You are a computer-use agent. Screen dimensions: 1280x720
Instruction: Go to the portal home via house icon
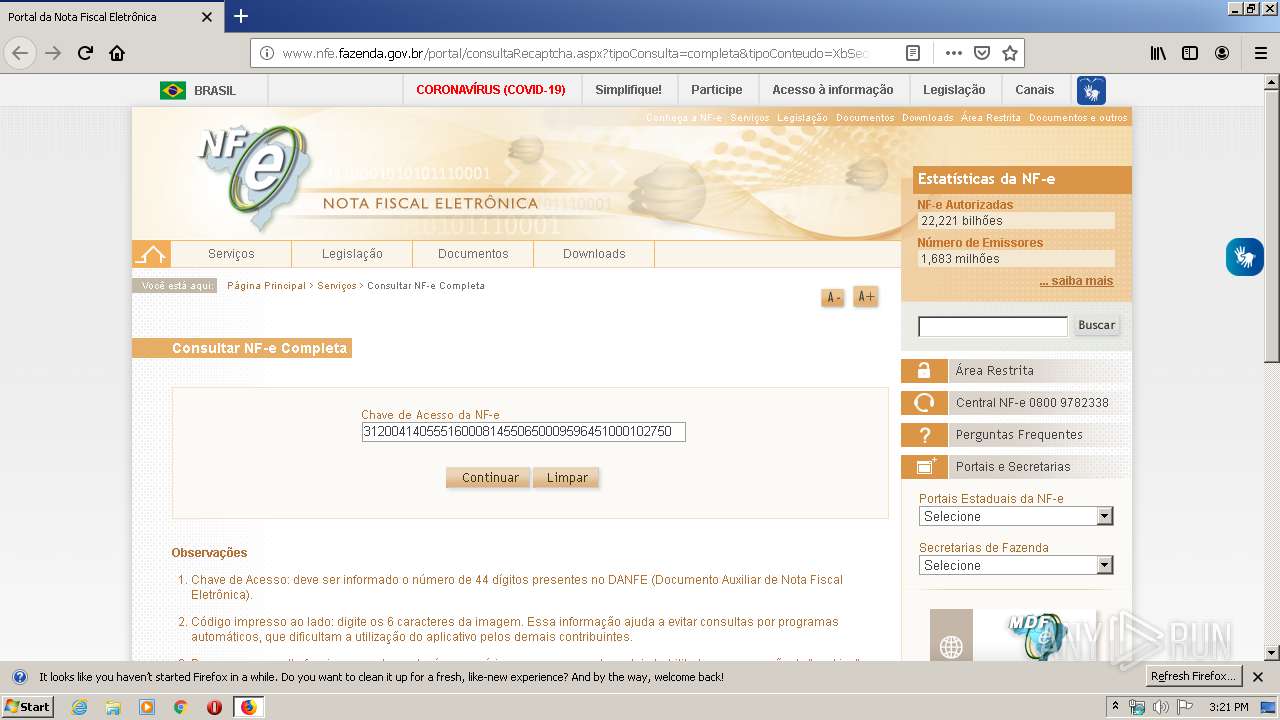[151, 254]
